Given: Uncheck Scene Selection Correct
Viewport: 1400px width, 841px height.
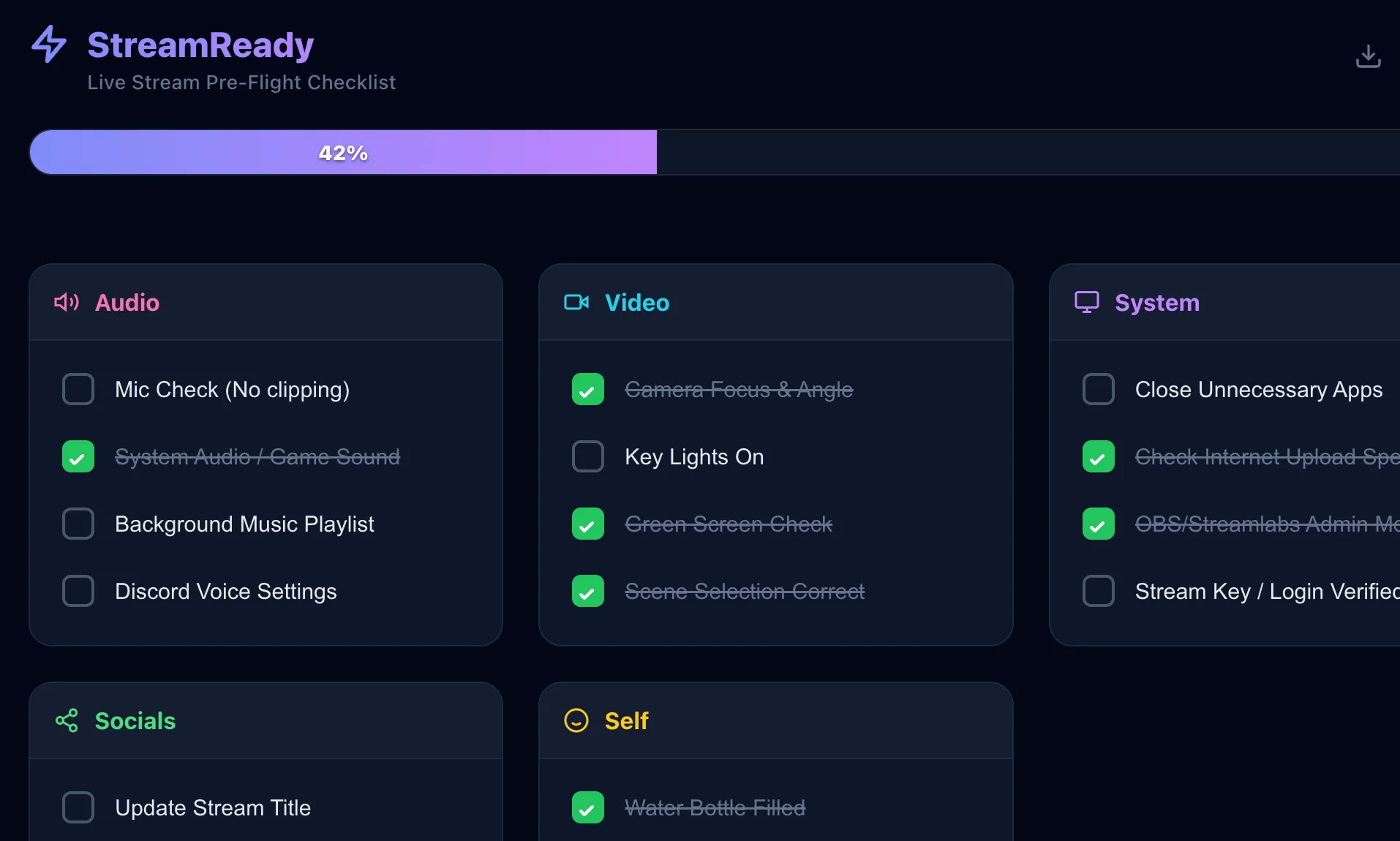Looking at the screenshot, I should 587,591.
